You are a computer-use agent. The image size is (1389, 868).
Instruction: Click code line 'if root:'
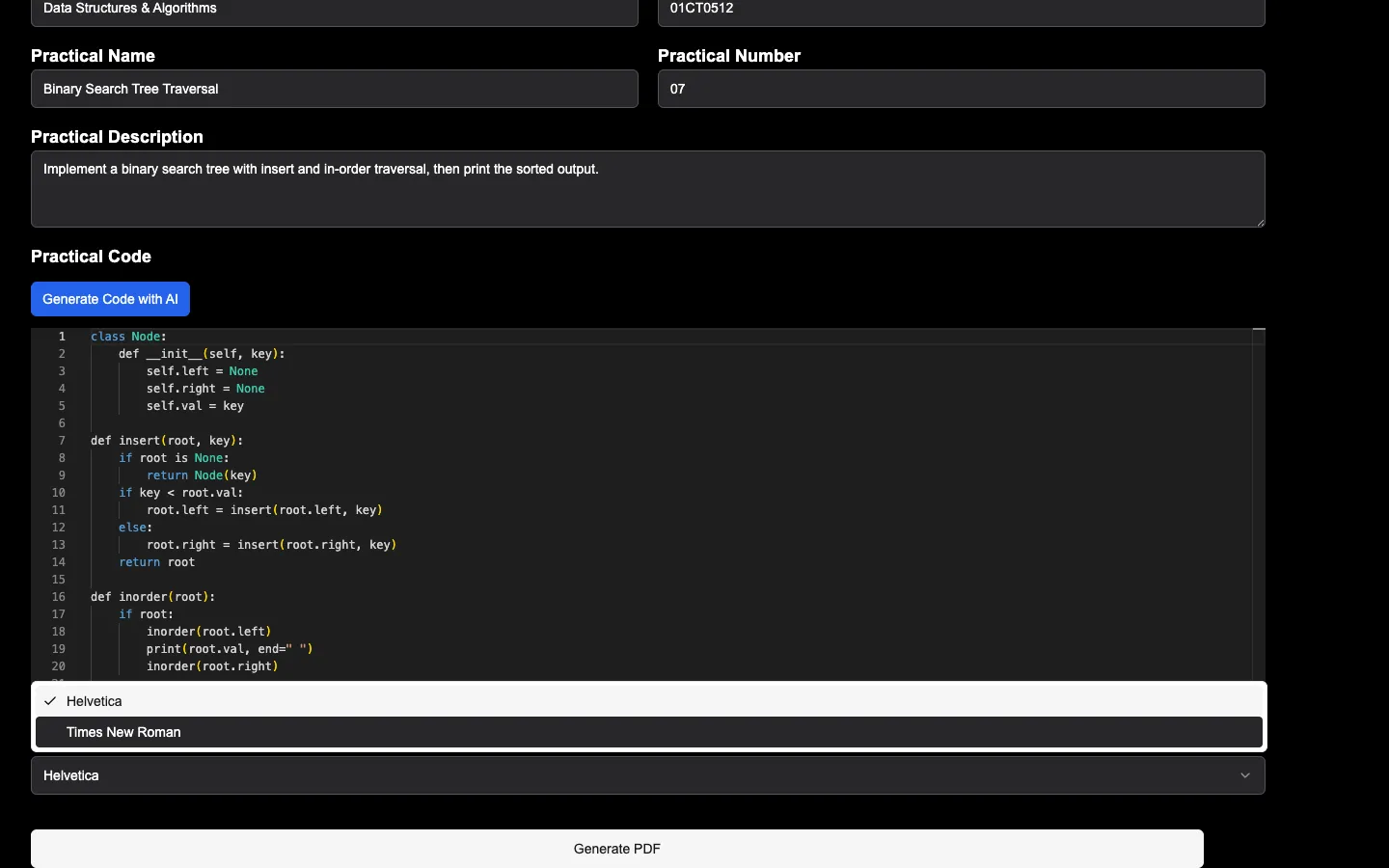tap(147, 614)
